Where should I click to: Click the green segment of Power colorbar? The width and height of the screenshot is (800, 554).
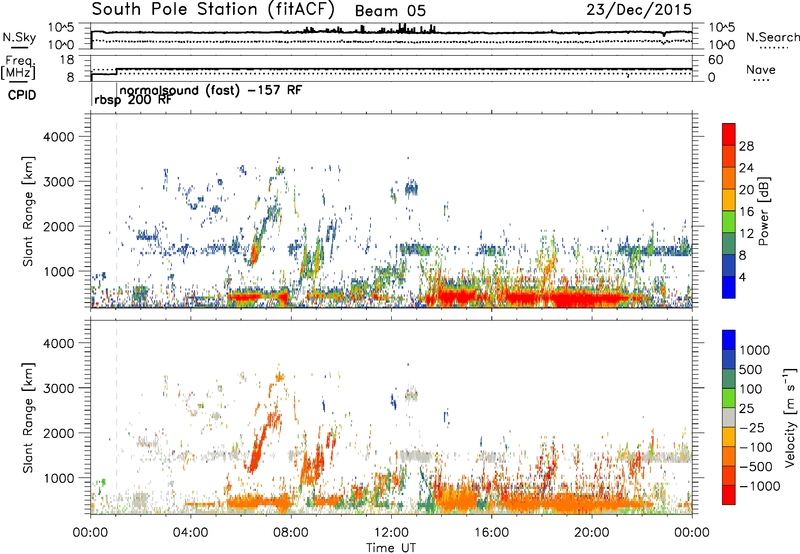729,221
